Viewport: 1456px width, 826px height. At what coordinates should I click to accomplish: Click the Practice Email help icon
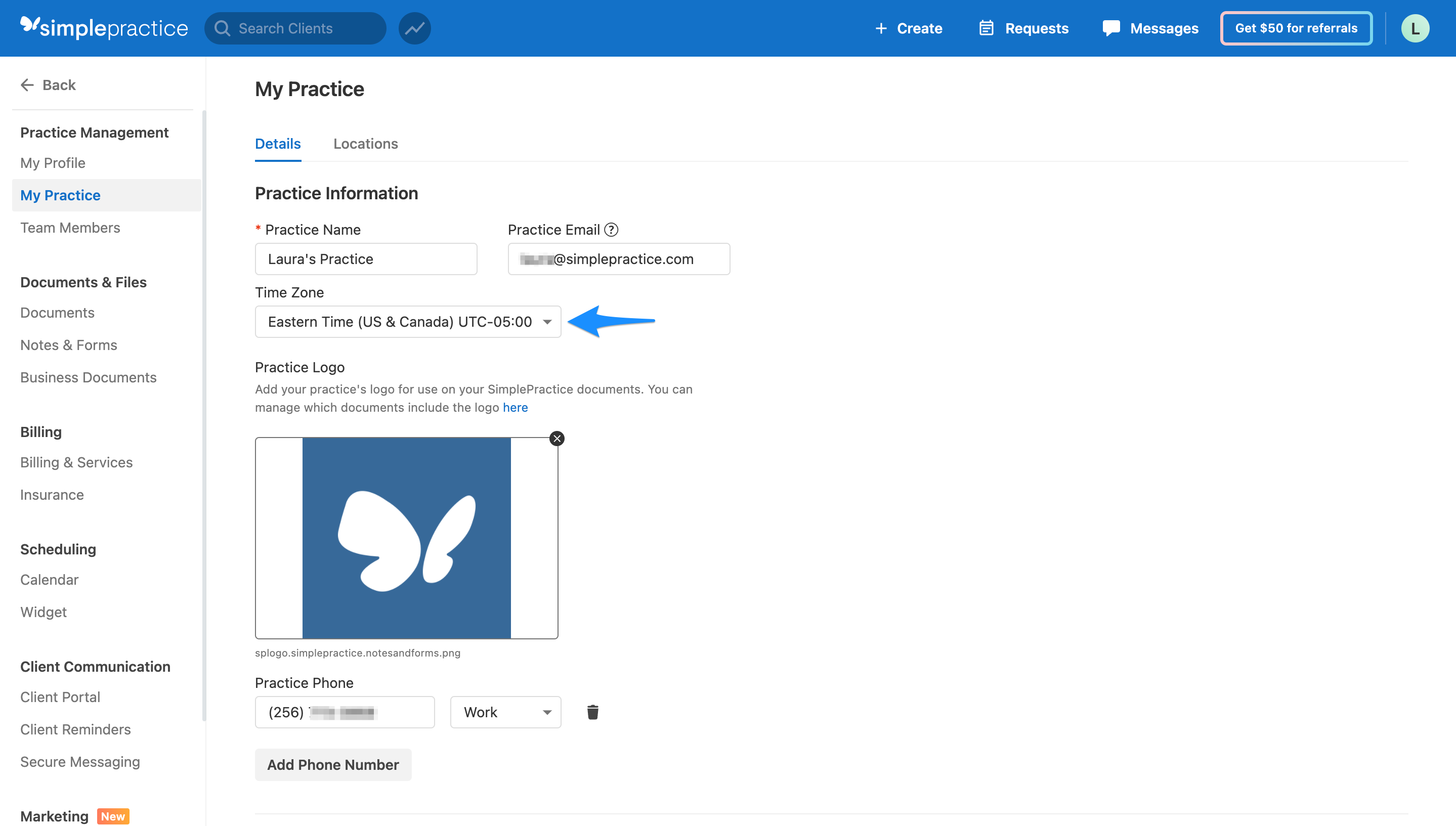[612, 230]
